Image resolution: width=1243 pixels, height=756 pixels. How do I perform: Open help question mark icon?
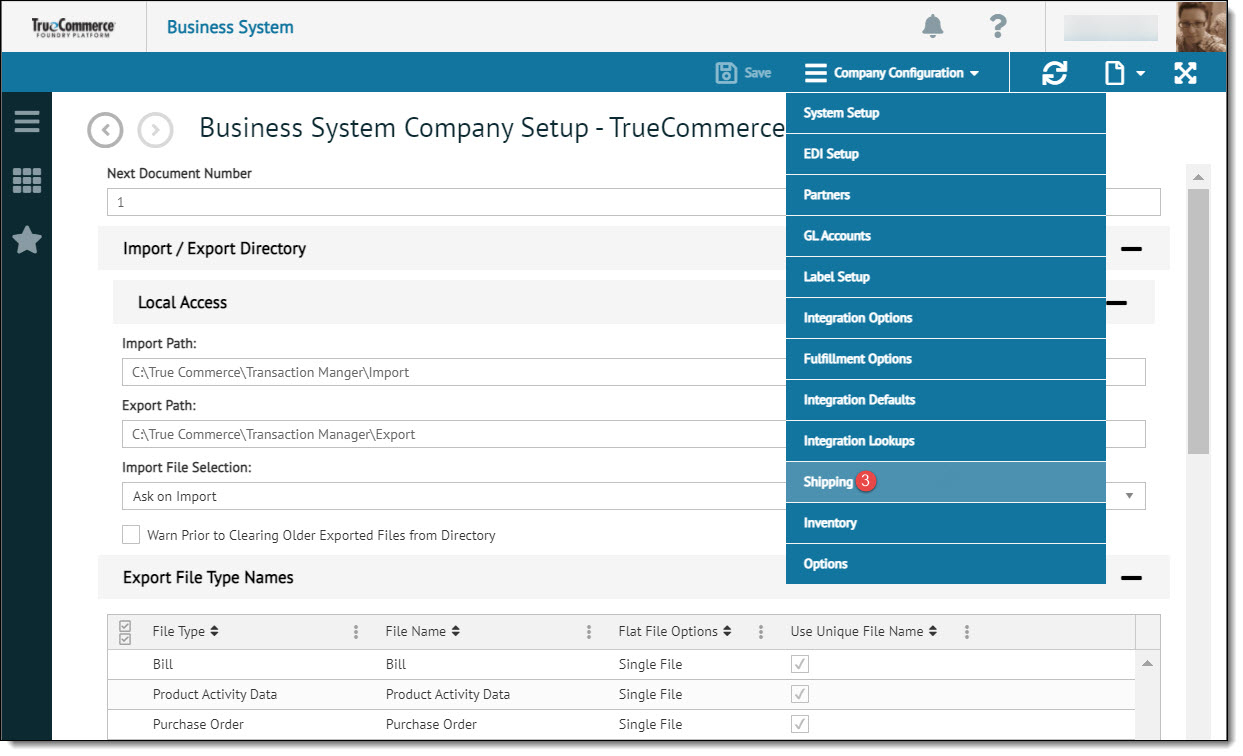click(997, 27)
